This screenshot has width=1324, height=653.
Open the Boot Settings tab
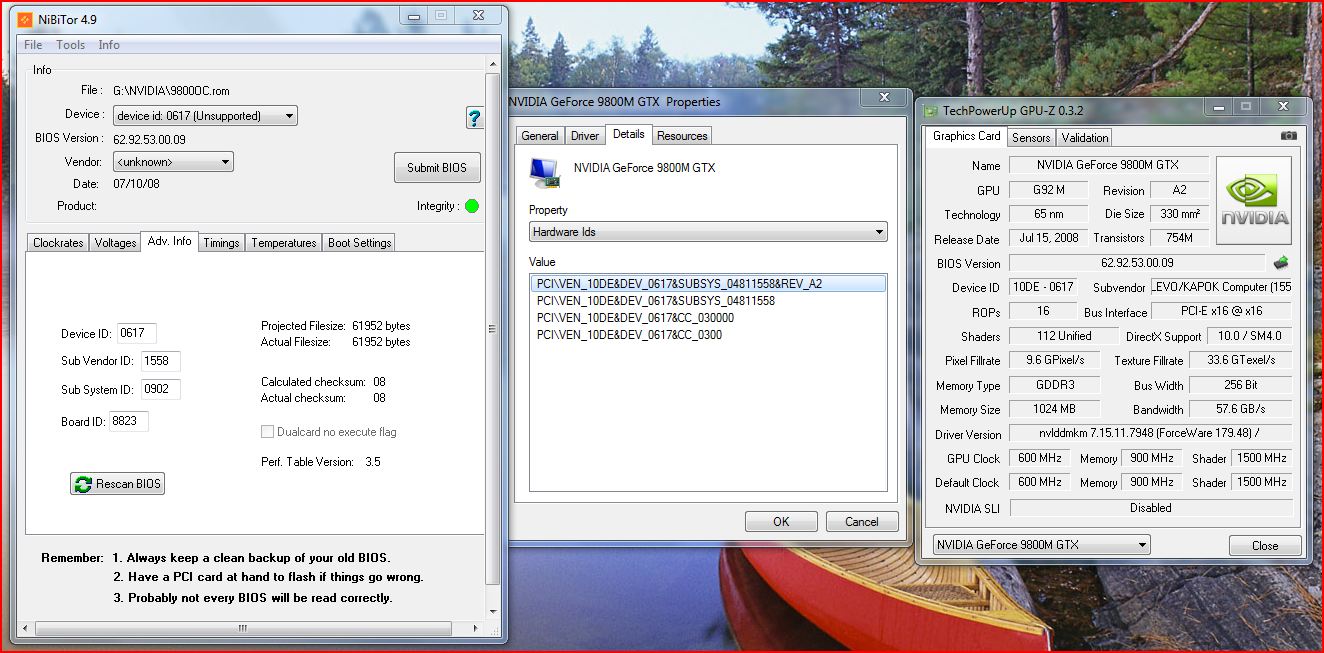click(360, 243)
